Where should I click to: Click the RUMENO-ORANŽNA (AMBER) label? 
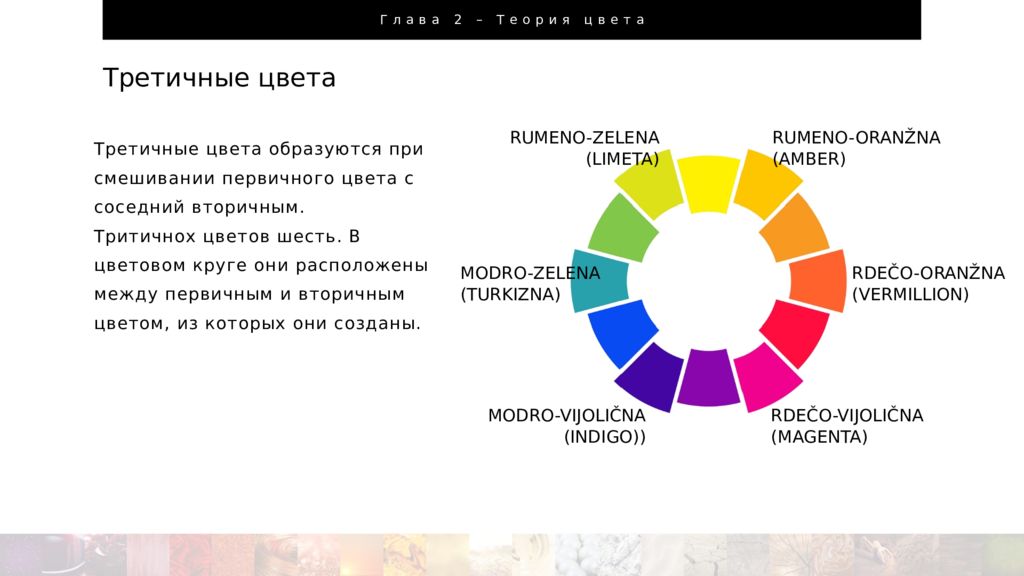pyautogui.click(x=856, y=148)
